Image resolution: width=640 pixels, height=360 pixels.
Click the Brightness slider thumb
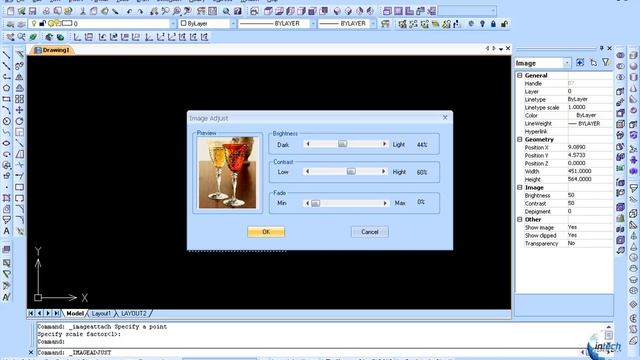click(x=342, y=144)
